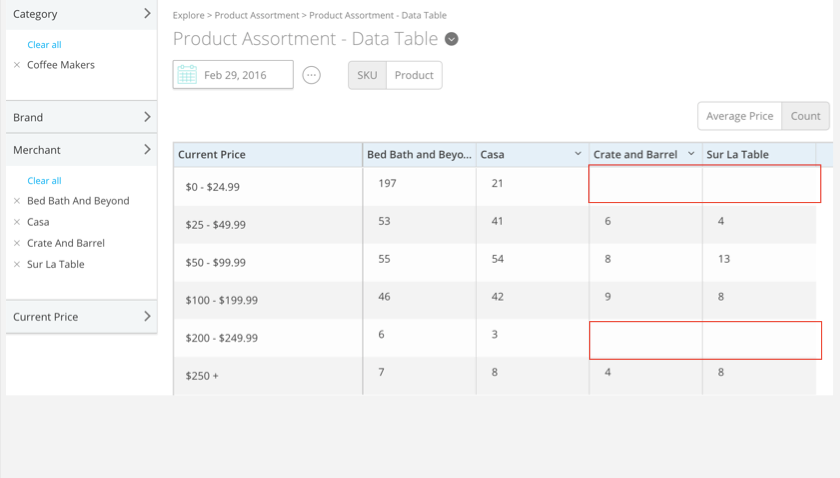Viewport: 840px width, 478px height.
Task: Click the Feb 29, 2016 date field
Action: coord(233,75)
